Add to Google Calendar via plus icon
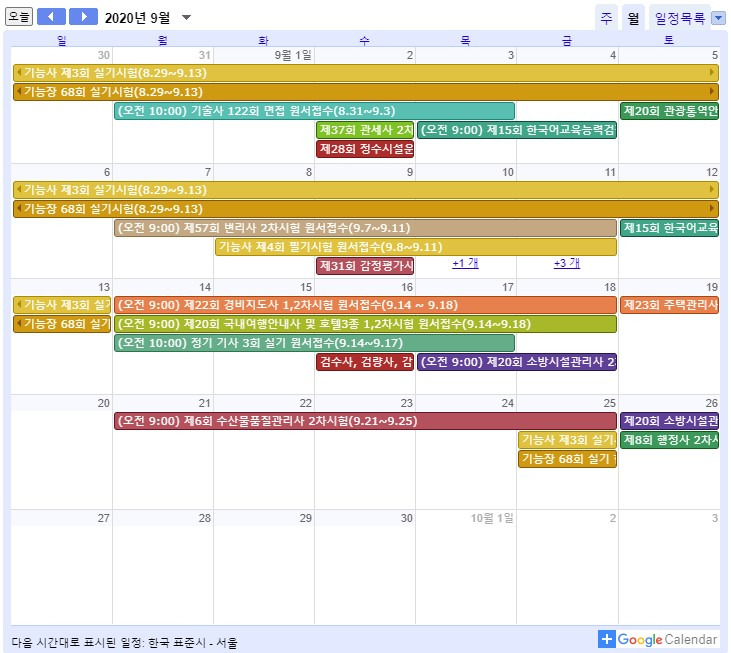This screenshot has height=653, width=731. (607, 639)
